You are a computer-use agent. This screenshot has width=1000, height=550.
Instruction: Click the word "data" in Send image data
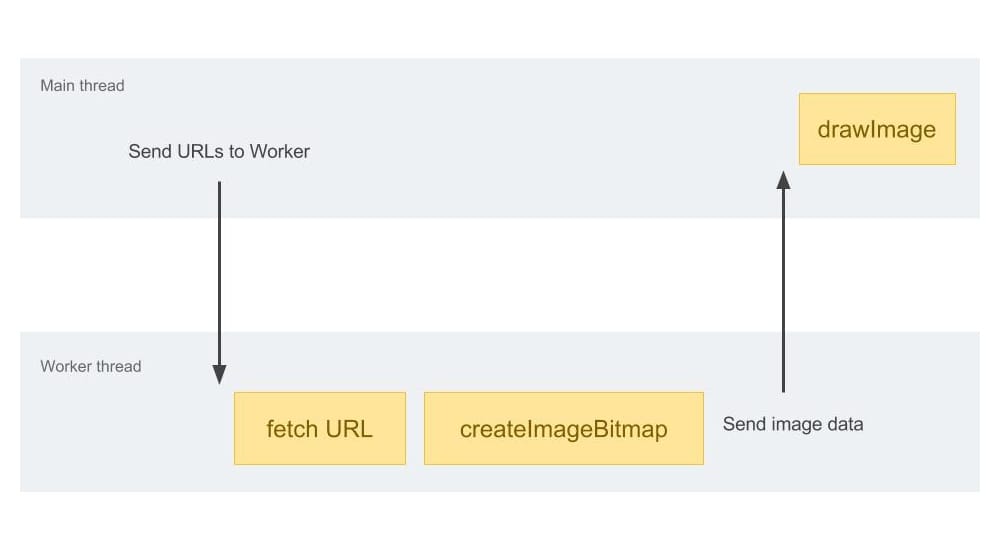click(843, 424)
